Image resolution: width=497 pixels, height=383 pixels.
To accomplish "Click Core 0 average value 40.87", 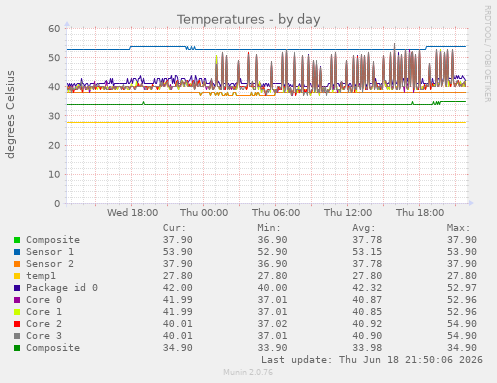I will coord(367,300).
